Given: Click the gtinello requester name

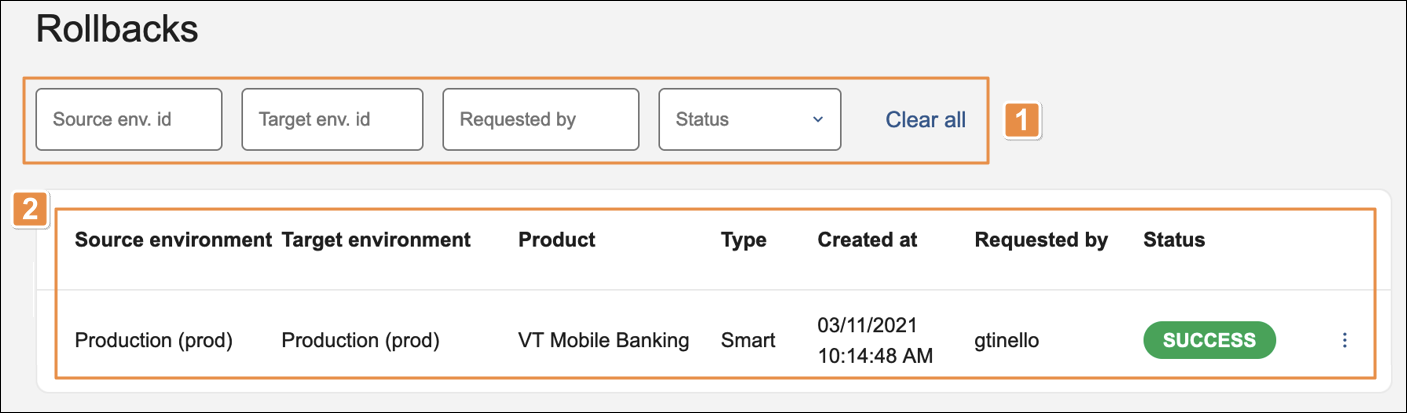Looking at the screenshot, I should pos(1007,341).
